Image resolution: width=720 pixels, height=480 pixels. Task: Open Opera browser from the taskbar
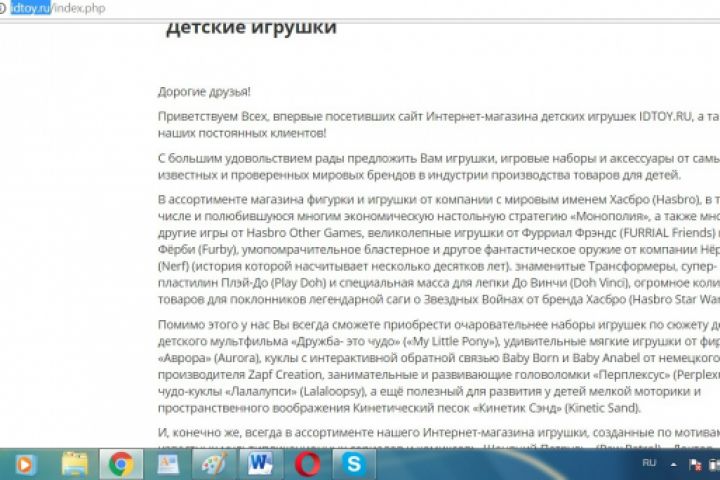307,464
